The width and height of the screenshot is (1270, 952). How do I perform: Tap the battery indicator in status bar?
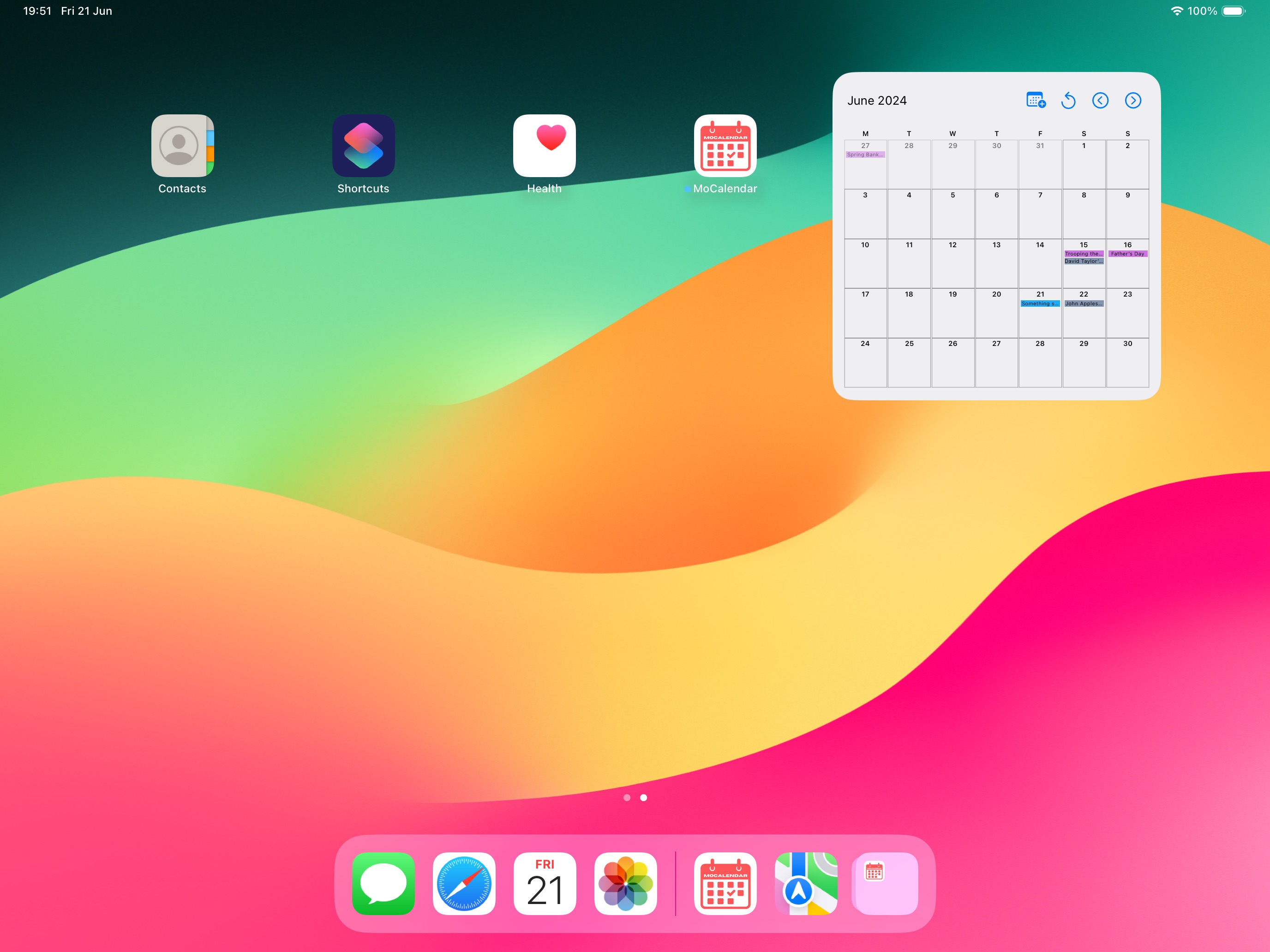[1233, 11]
